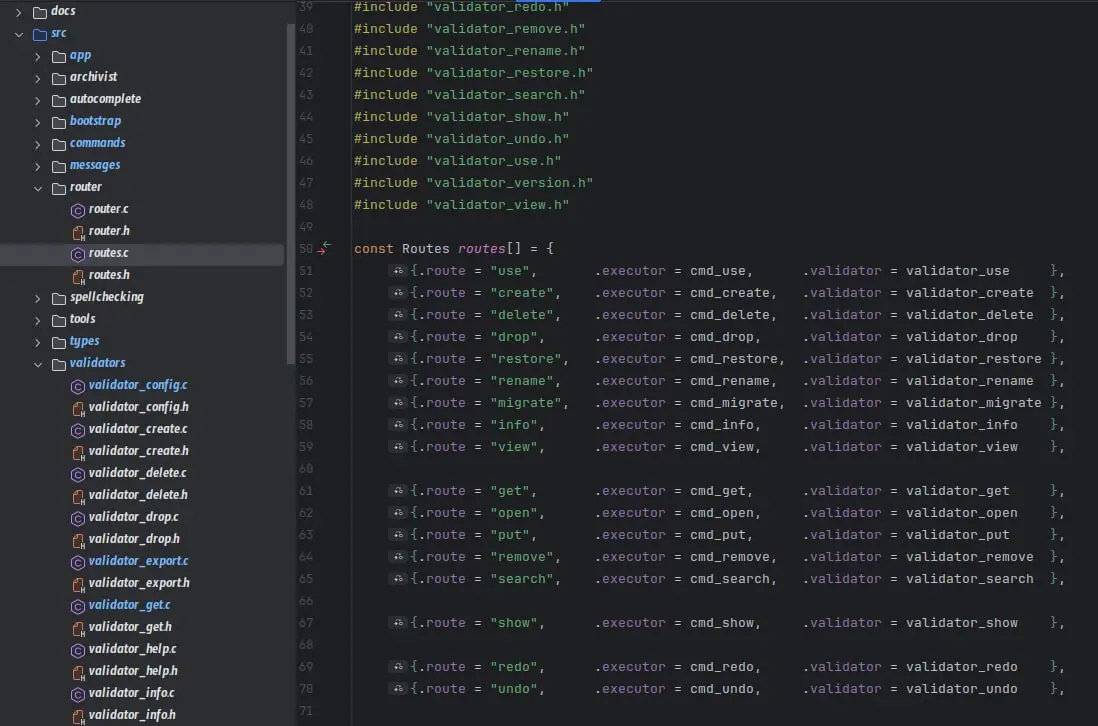Image resolution: width=1098 pixels, height=726 pixels.
Task: Expand the messages folder
Action: [38, 166]
